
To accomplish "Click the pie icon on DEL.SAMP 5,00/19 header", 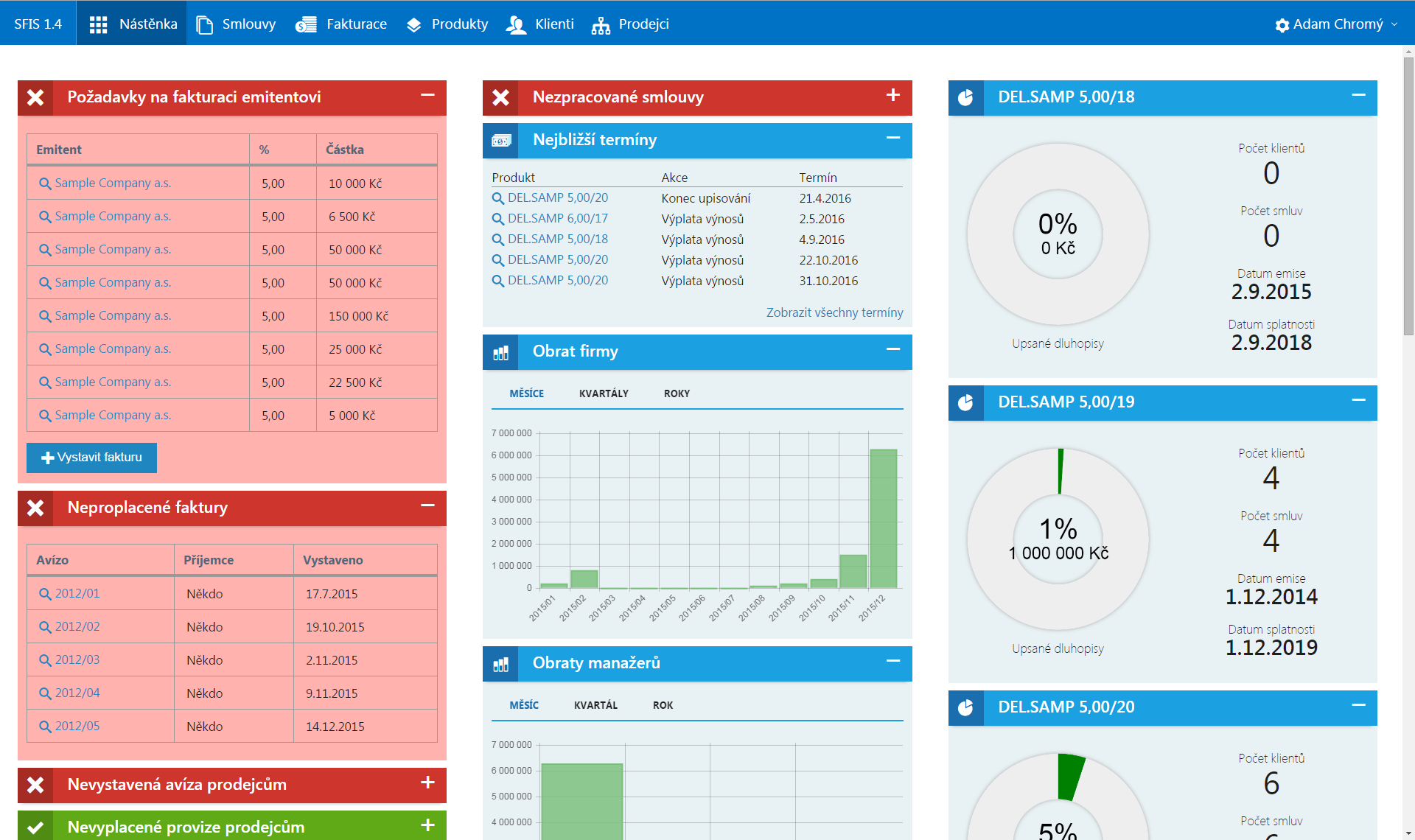I will [x=965, y=402].
